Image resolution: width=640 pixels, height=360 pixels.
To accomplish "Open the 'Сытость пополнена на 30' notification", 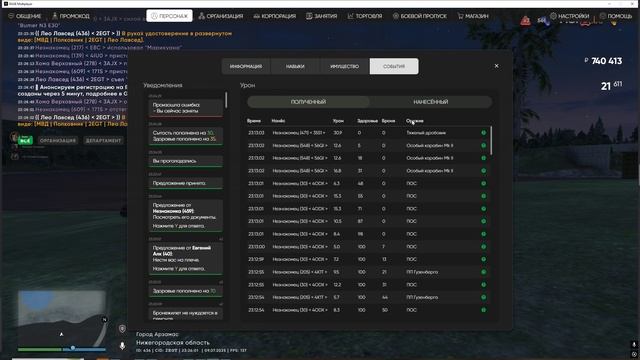I will click(x=186, y=136).
